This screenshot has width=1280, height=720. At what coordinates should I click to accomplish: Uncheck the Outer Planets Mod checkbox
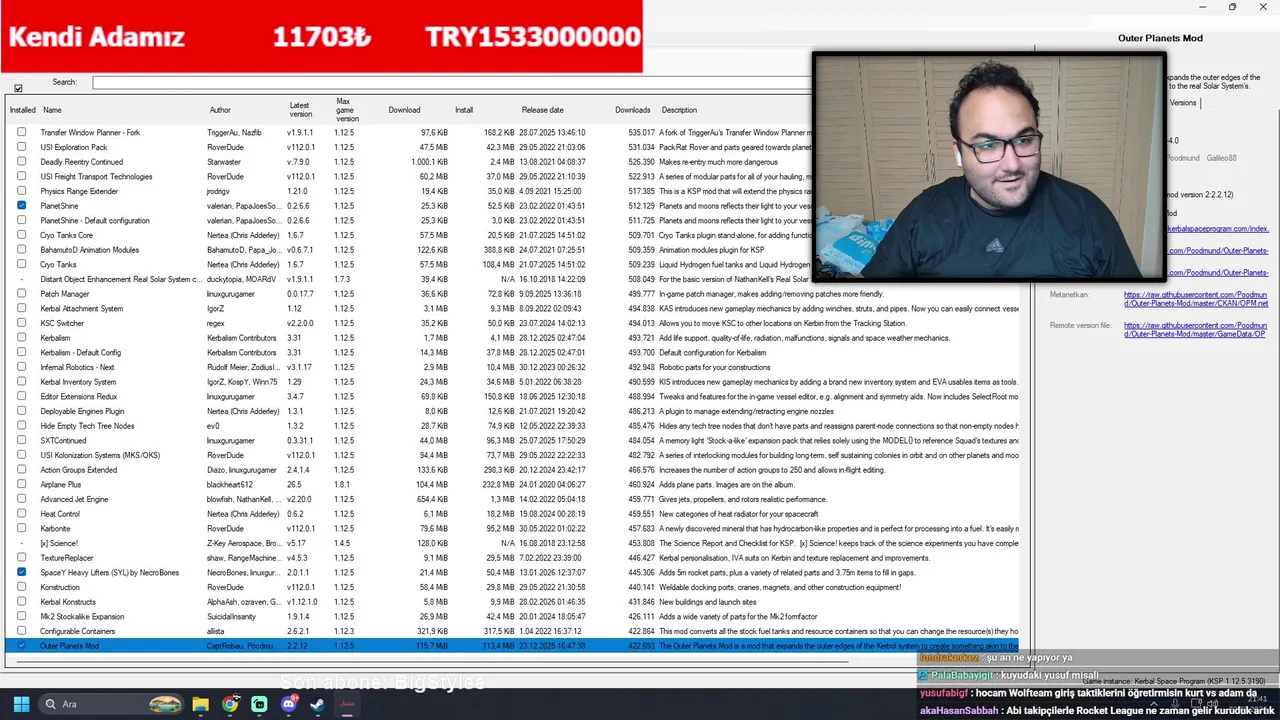click(22, 646)
